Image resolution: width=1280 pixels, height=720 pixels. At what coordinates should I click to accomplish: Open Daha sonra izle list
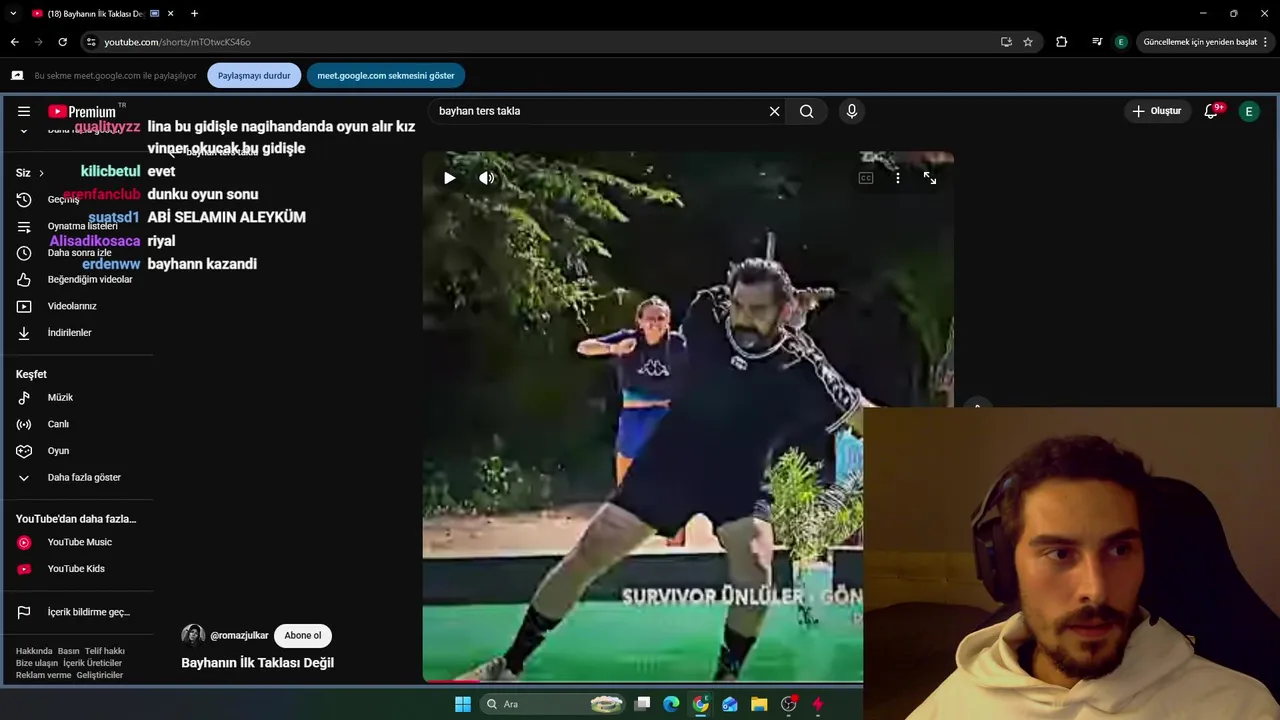[79, 253]
